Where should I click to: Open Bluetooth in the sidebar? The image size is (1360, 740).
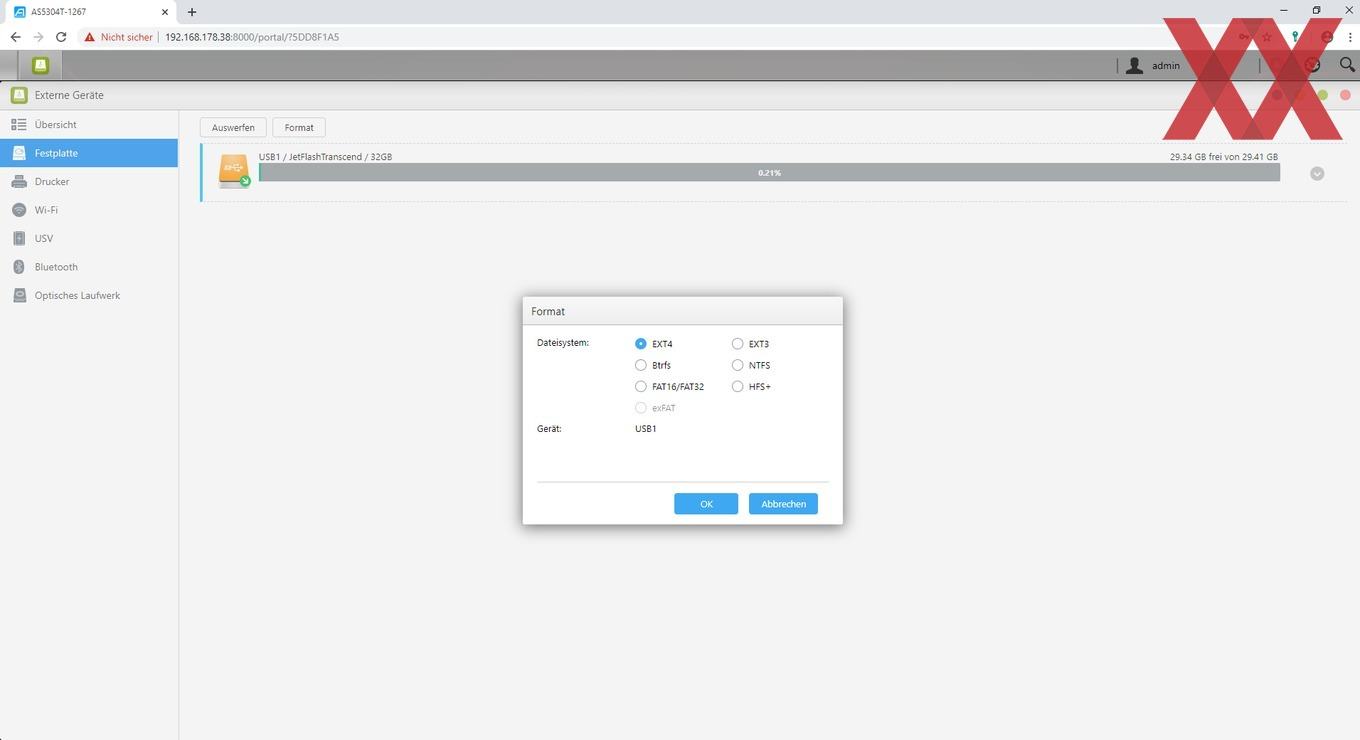(89, 267)
